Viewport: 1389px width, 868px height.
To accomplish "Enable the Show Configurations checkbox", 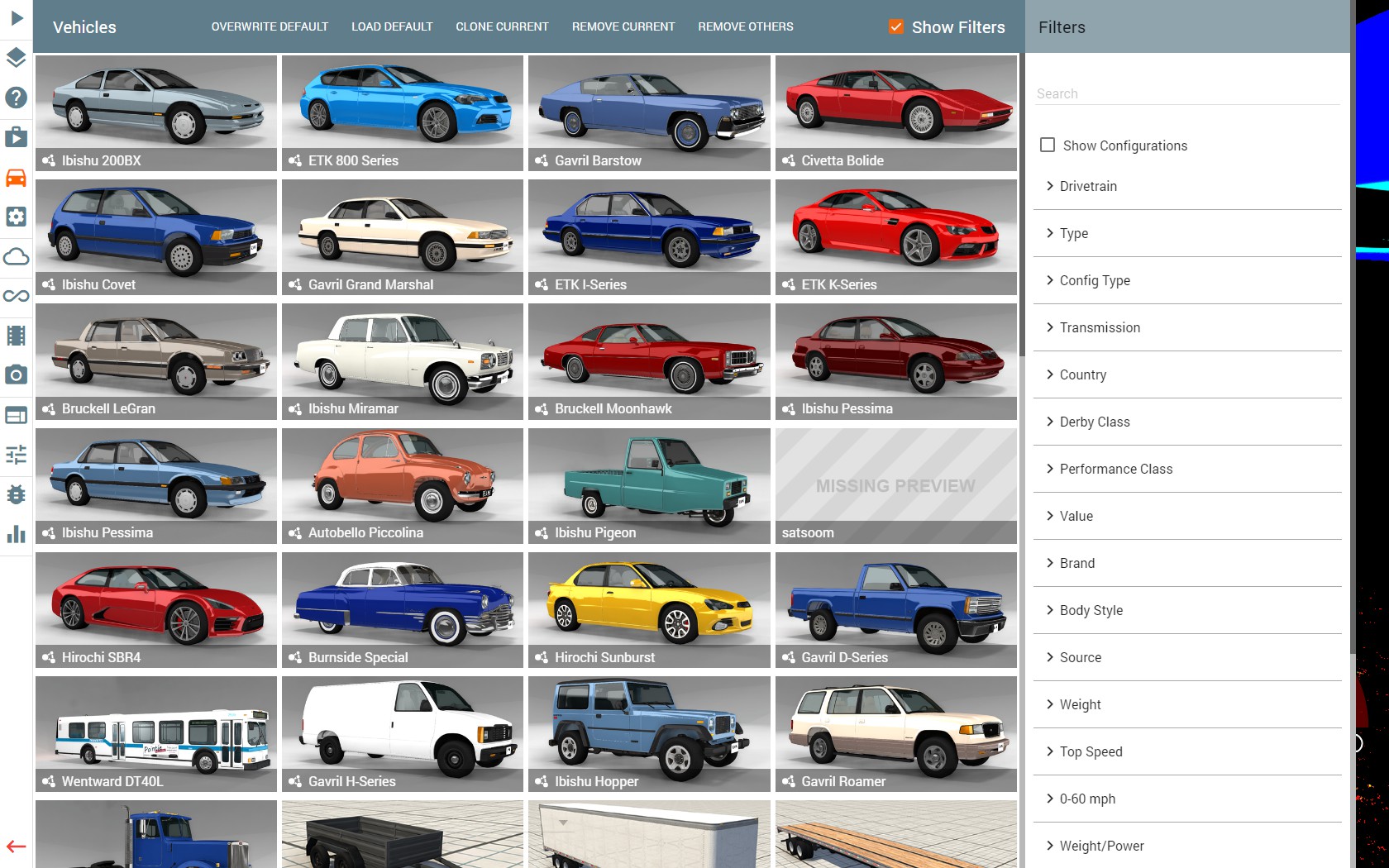I will [x=1048, y=145].
